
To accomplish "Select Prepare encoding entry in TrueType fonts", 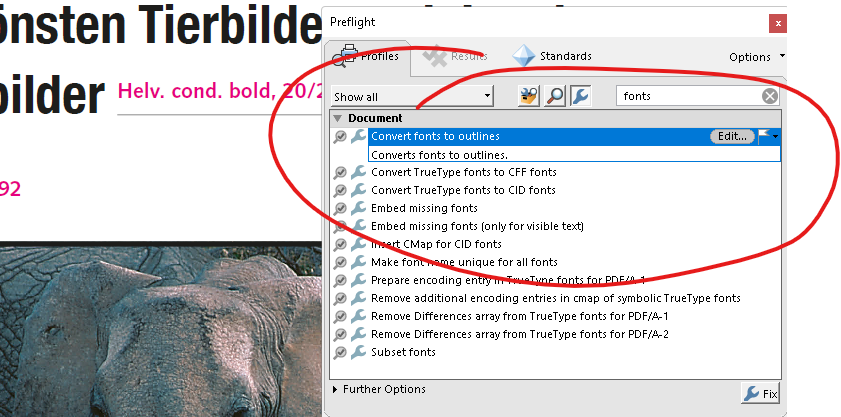I will 507,280.
